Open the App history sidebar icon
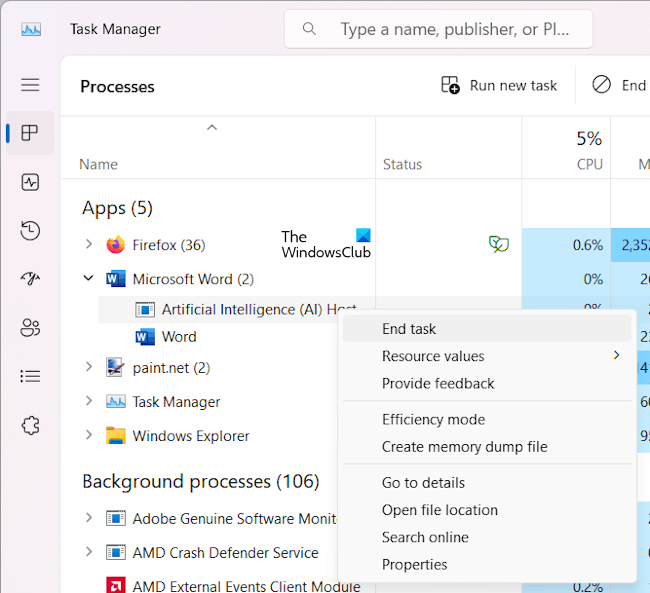 (30, 231)
